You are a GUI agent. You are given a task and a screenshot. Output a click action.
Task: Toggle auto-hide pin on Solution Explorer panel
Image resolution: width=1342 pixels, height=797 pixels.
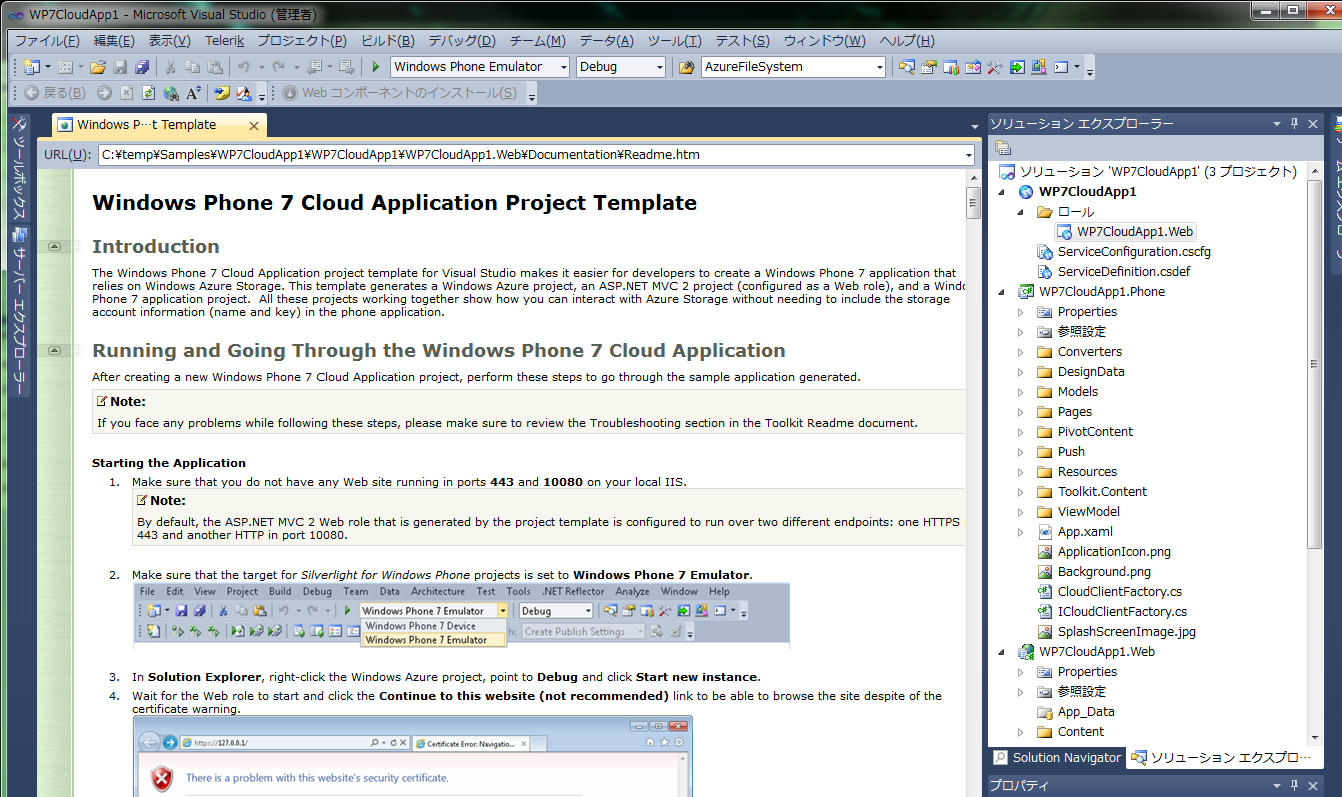(x=1295, y=123)
